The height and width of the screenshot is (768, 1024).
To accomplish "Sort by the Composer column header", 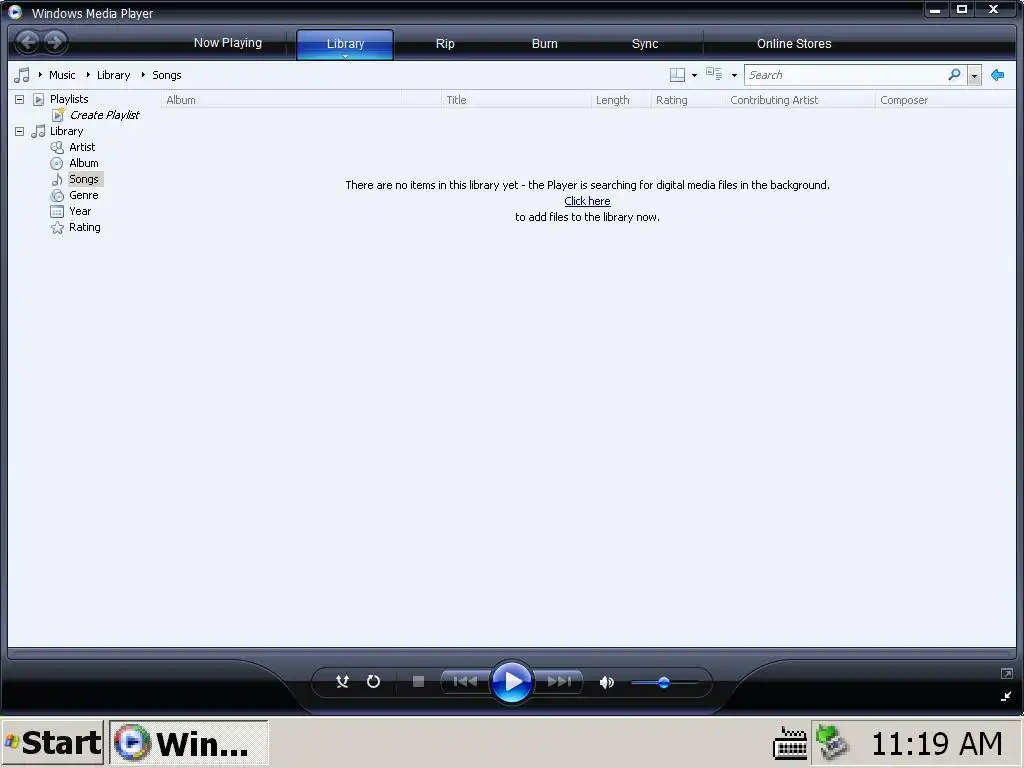I will point(945,100).
